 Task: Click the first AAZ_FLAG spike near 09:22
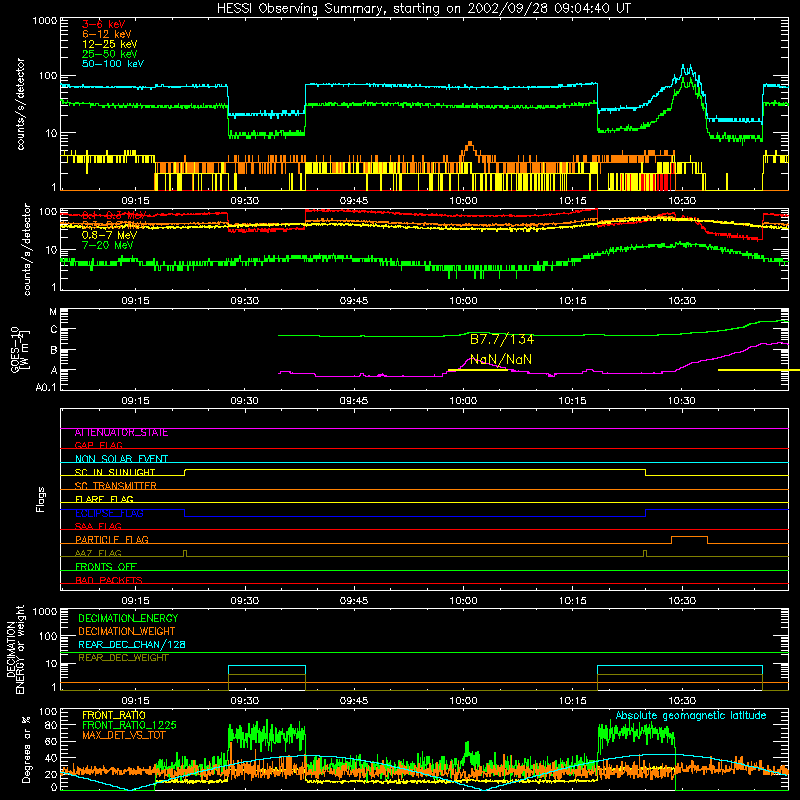point(185,553)
